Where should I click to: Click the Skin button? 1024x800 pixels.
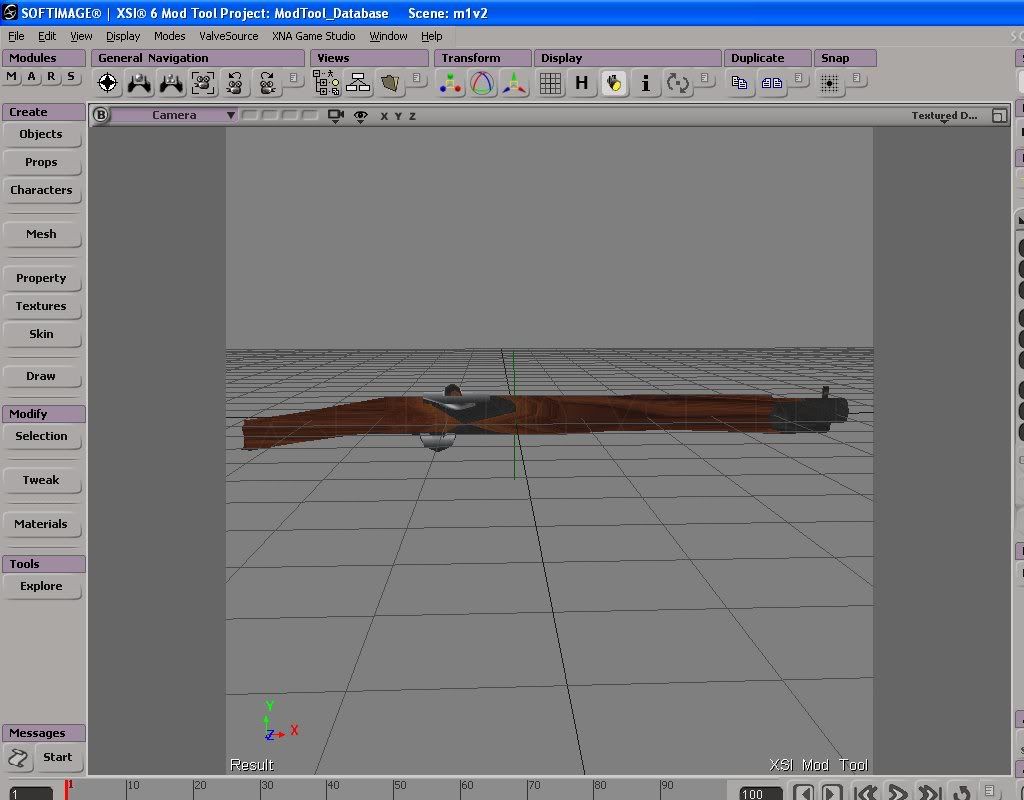(42, 334)
